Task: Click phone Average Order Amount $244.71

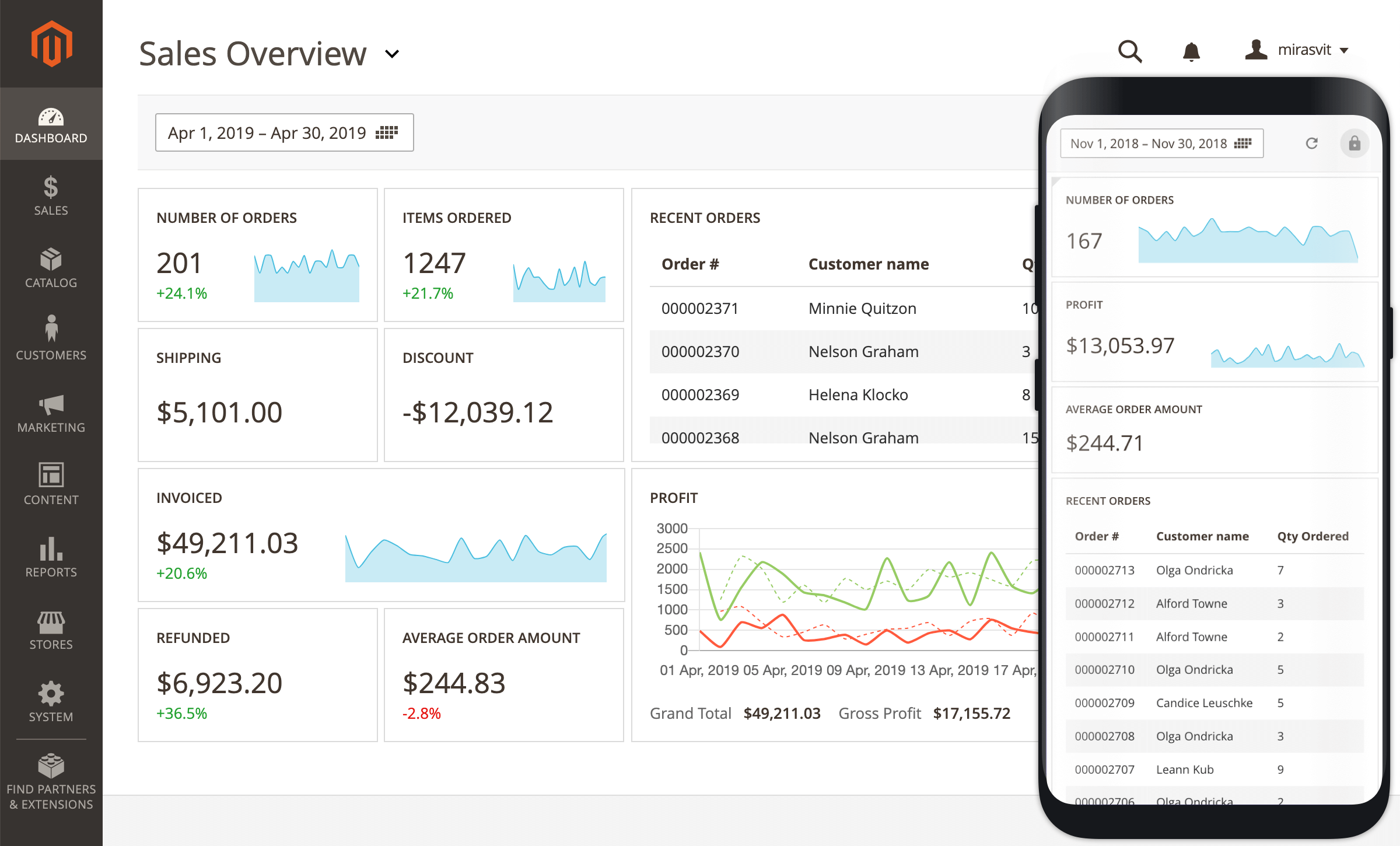Action: (x=1104, y=443)
